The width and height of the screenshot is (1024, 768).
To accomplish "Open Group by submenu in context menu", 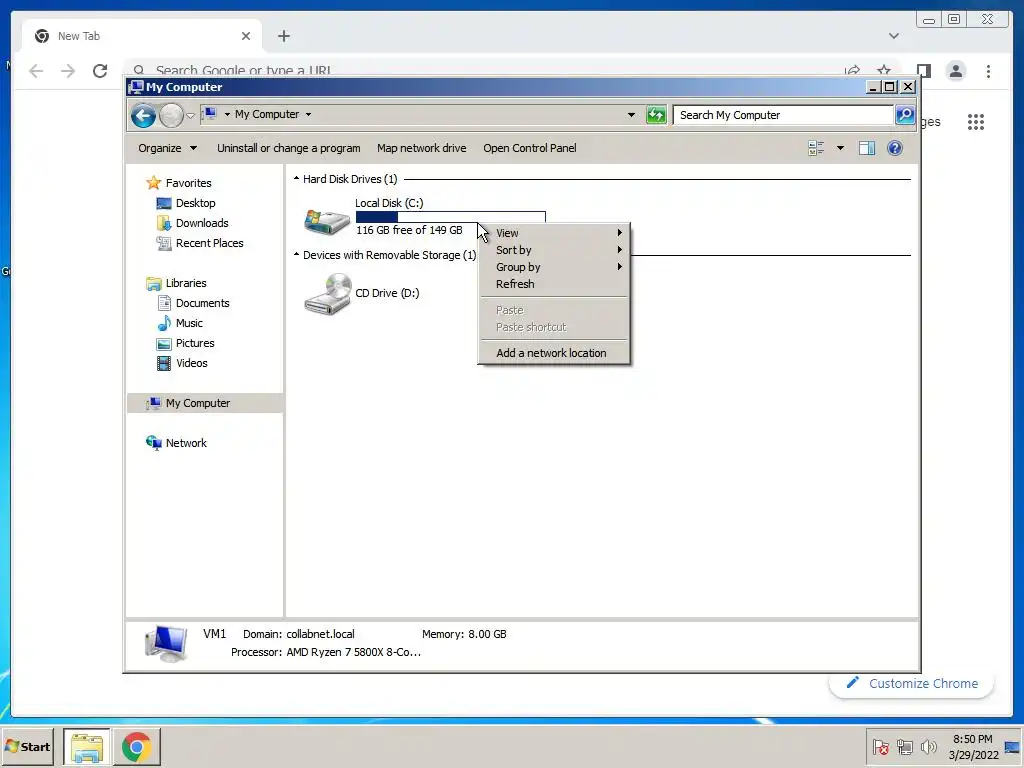I will coord(554,267).
